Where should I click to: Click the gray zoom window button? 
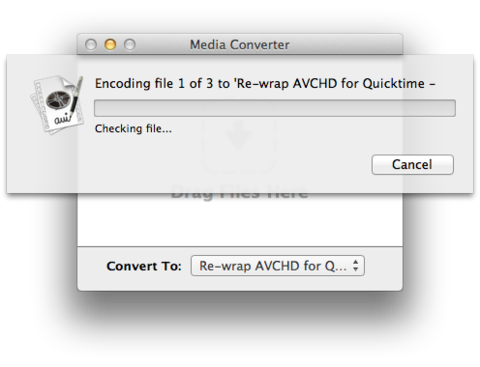(130, 44)
